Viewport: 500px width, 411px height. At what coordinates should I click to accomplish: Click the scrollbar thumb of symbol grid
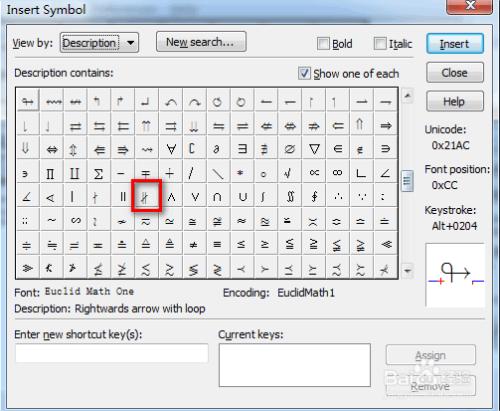click(407, 181)
